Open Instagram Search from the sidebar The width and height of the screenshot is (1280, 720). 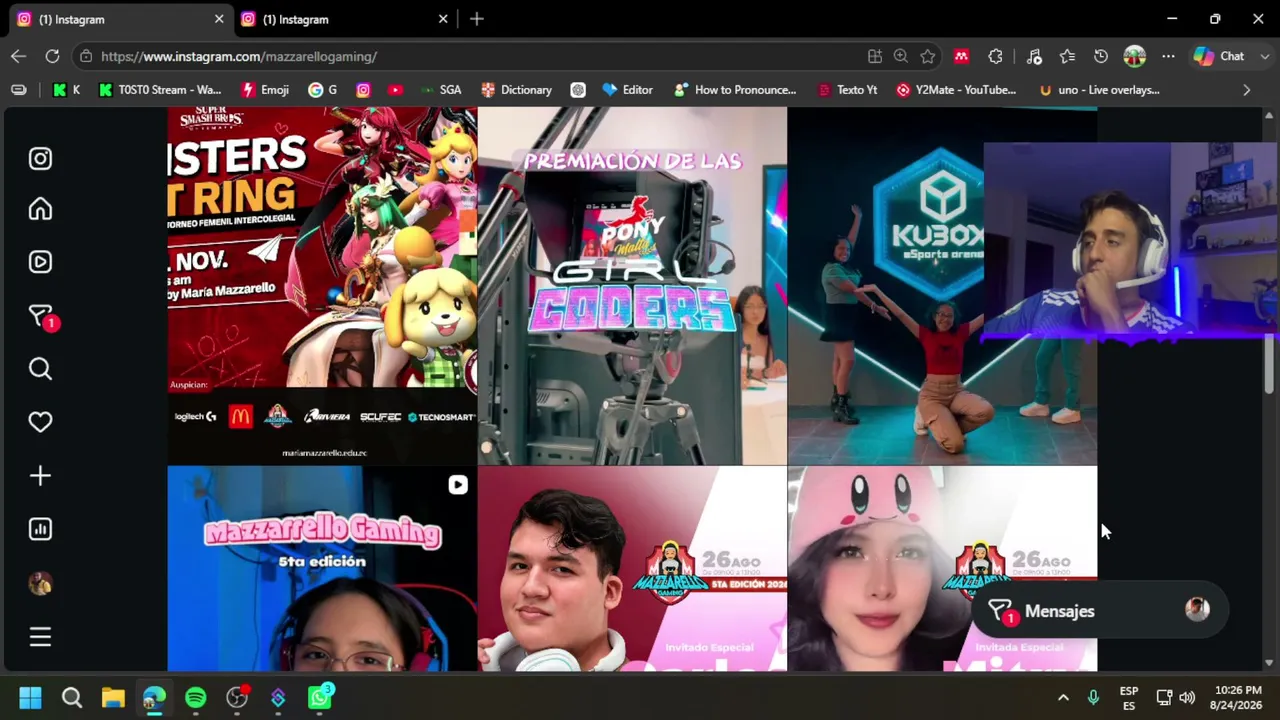[x=40, y=369]
